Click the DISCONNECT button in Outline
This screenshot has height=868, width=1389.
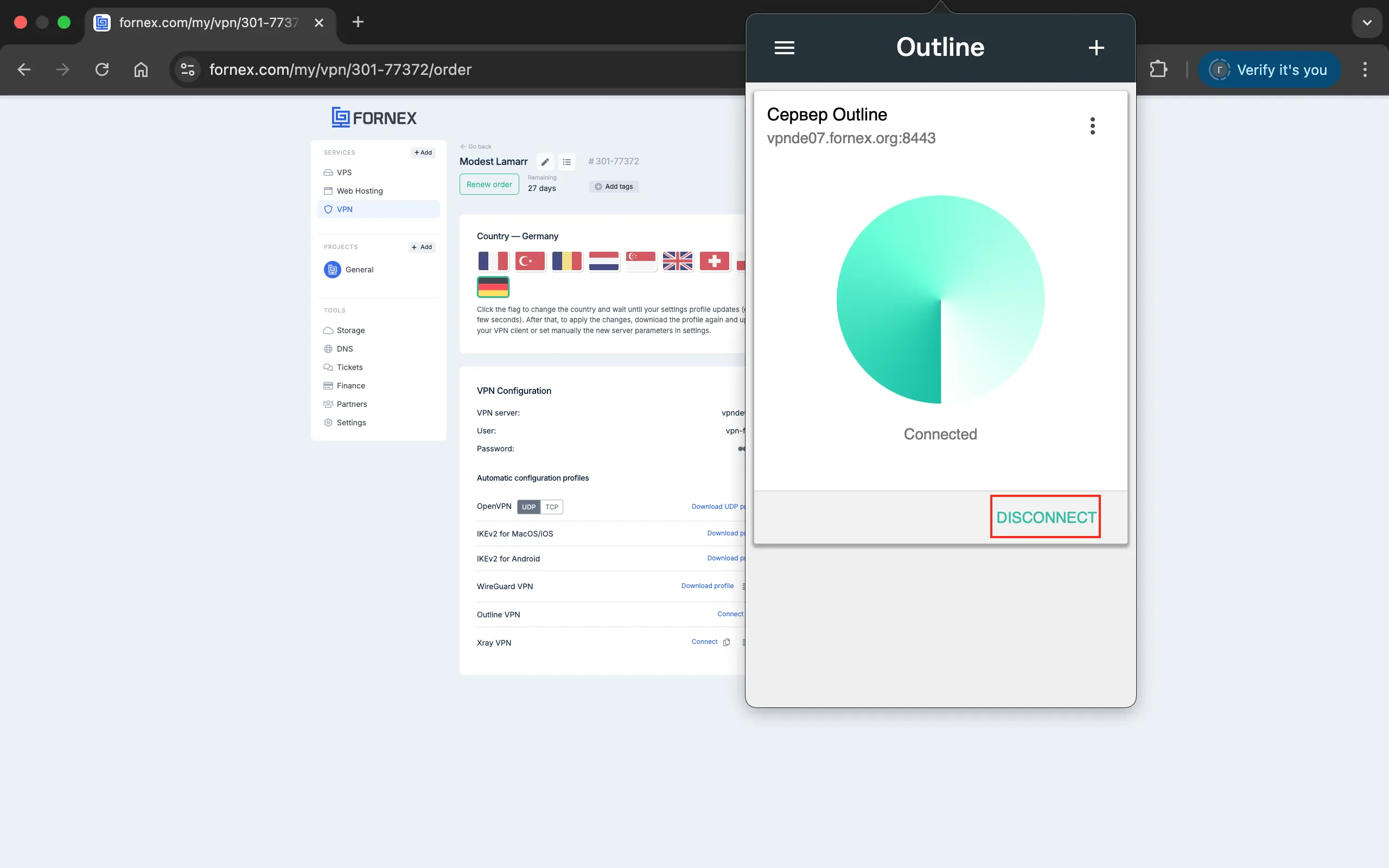click(1045, 516)
